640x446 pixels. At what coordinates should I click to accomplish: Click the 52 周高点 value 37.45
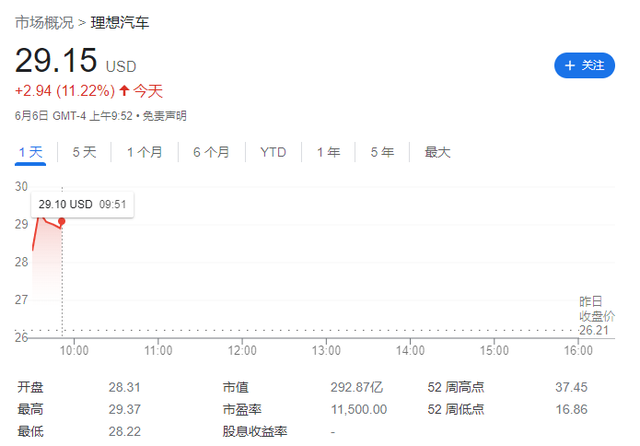point(571,387)
